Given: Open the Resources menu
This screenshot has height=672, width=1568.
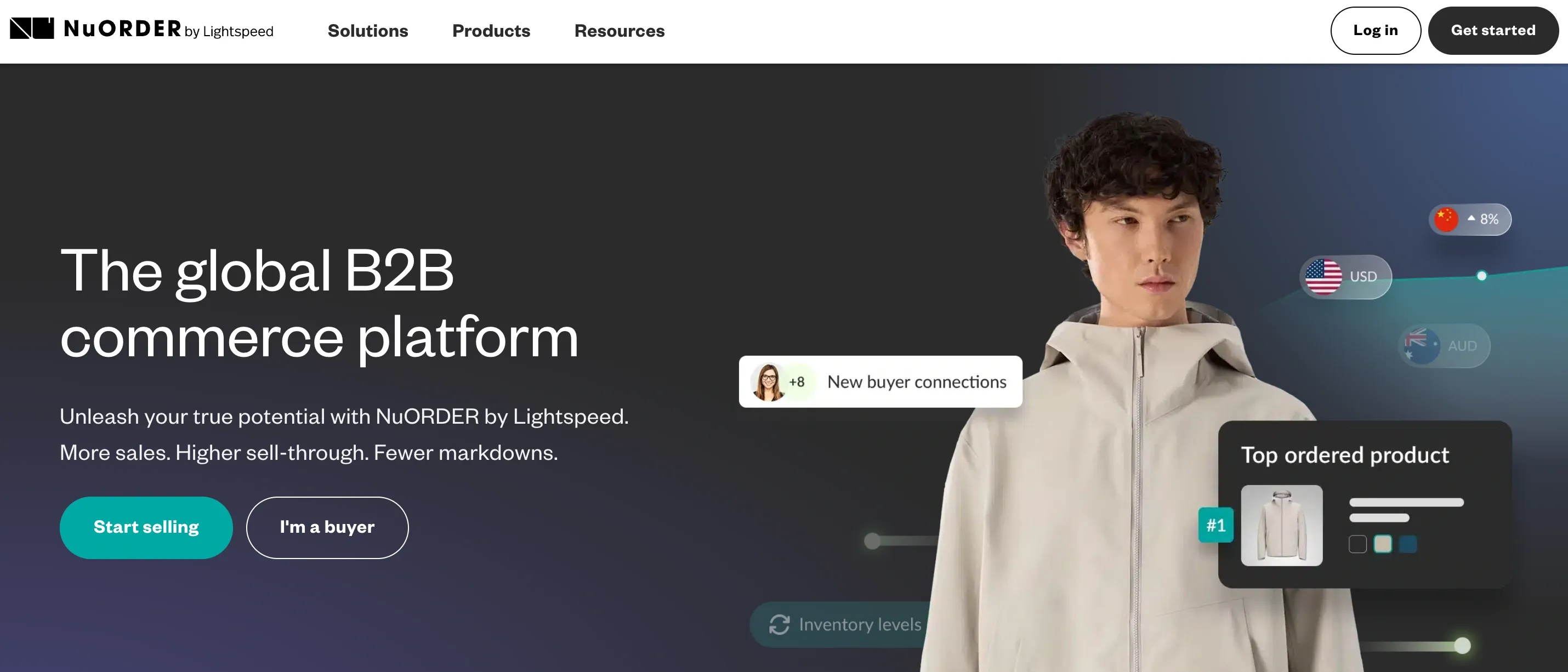Looking at the screenshot, I should click(619, 31).
